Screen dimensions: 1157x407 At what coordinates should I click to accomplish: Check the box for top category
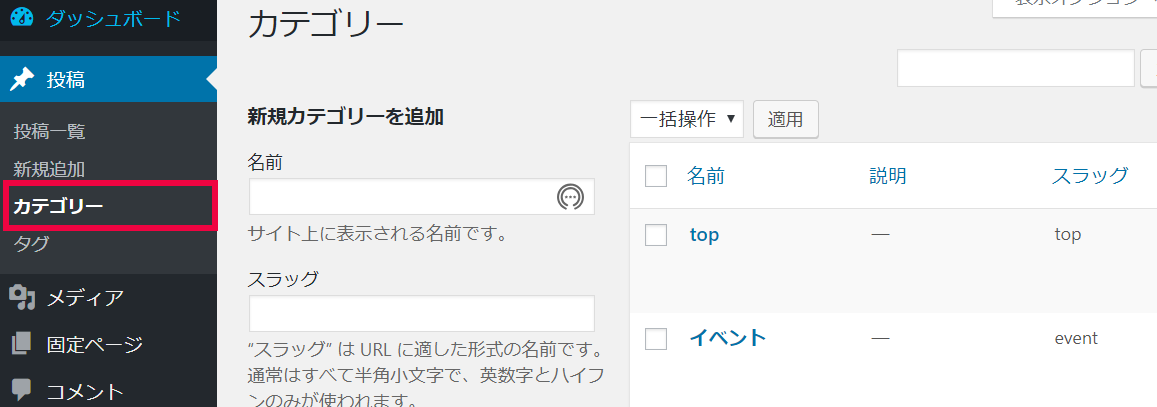(x=656, y=235)
